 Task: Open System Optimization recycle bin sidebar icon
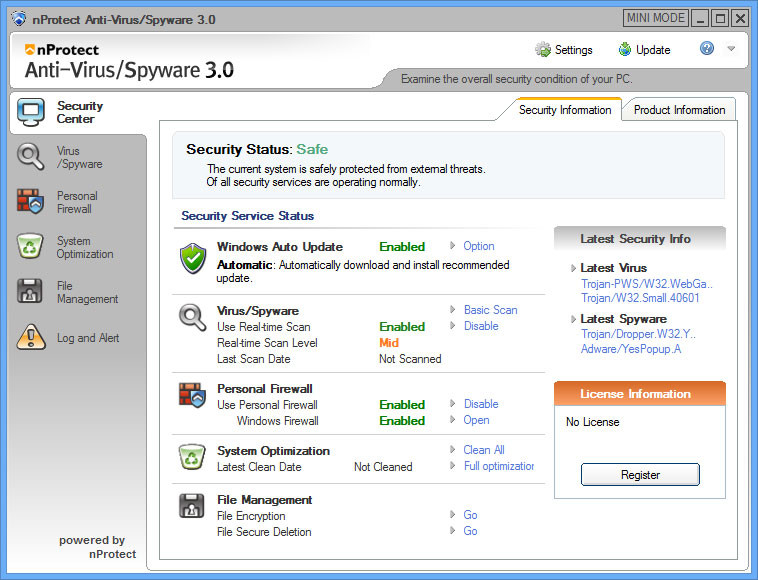30,246
